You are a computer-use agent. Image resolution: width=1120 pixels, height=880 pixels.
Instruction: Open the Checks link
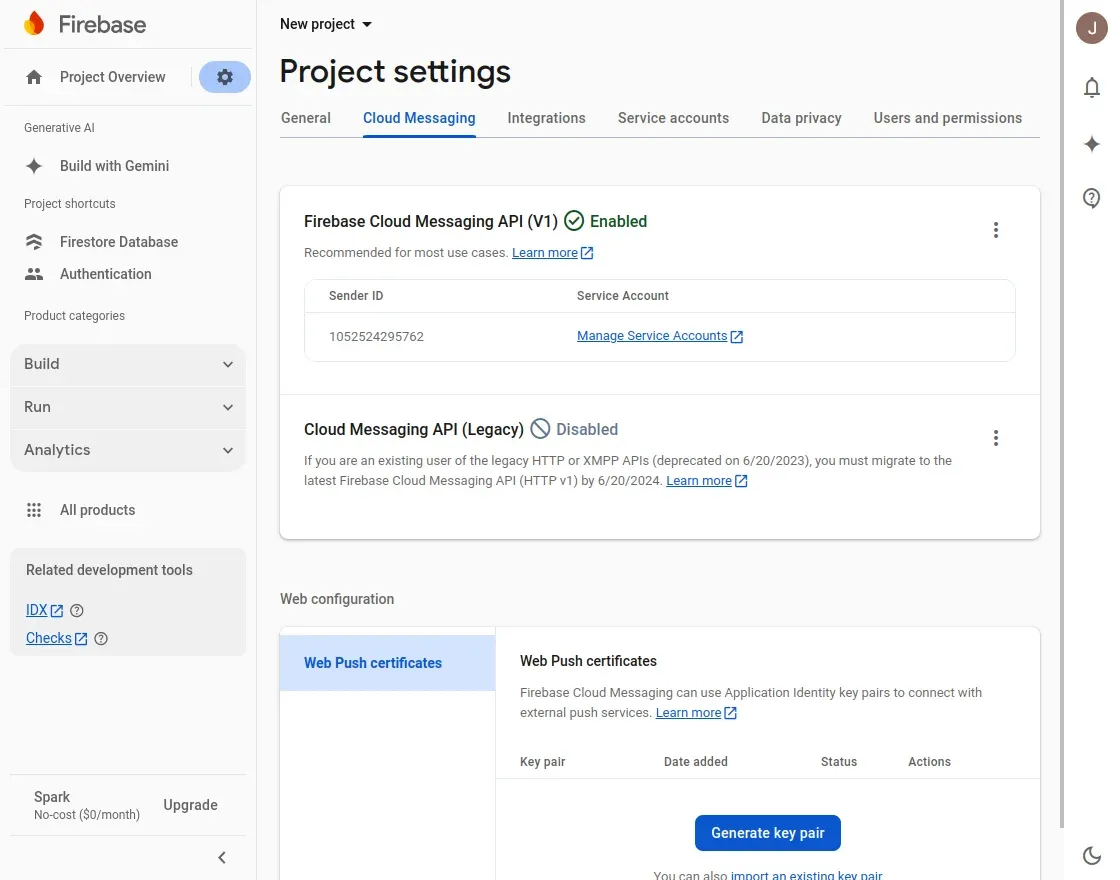[49, 639]
